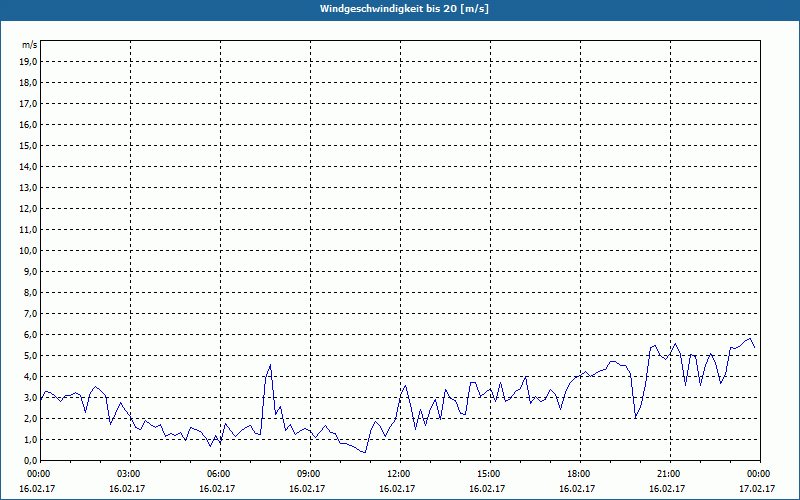Click the chart title "Windgeschwindigkeit bis 20 [m/s]"
Viewport: 800px width, 500px height.
404,9
